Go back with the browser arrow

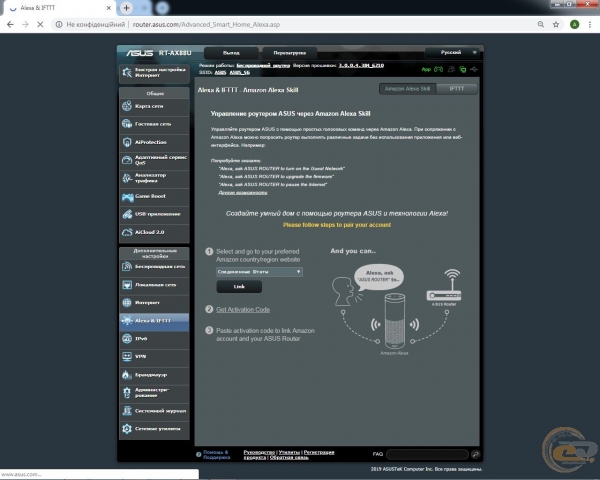click(10, 24)
